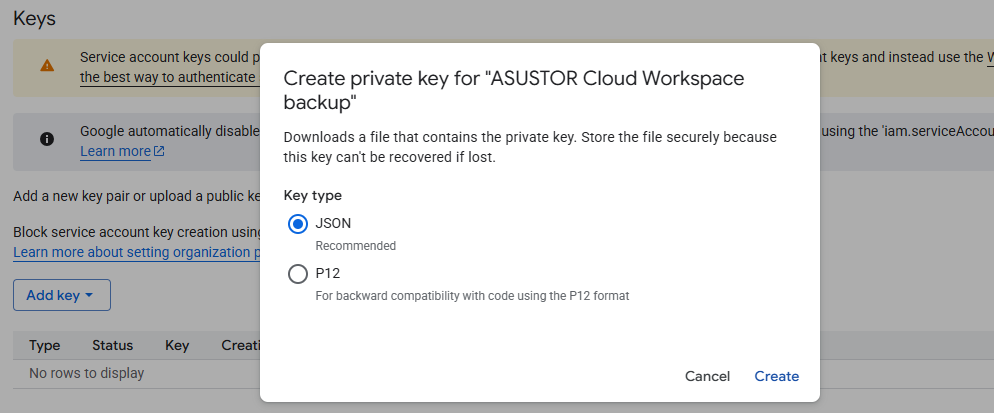
Task: Click Create to download the key
Action: [x=777, y=376]
